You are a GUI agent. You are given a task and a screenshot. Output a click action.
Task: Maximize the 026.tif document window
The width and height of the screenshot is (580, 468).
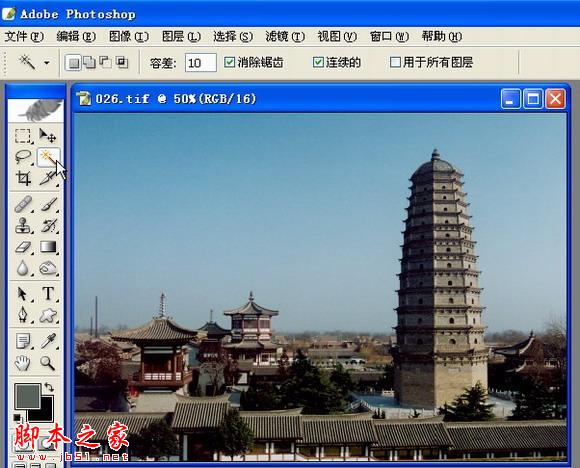click(533, 99)
